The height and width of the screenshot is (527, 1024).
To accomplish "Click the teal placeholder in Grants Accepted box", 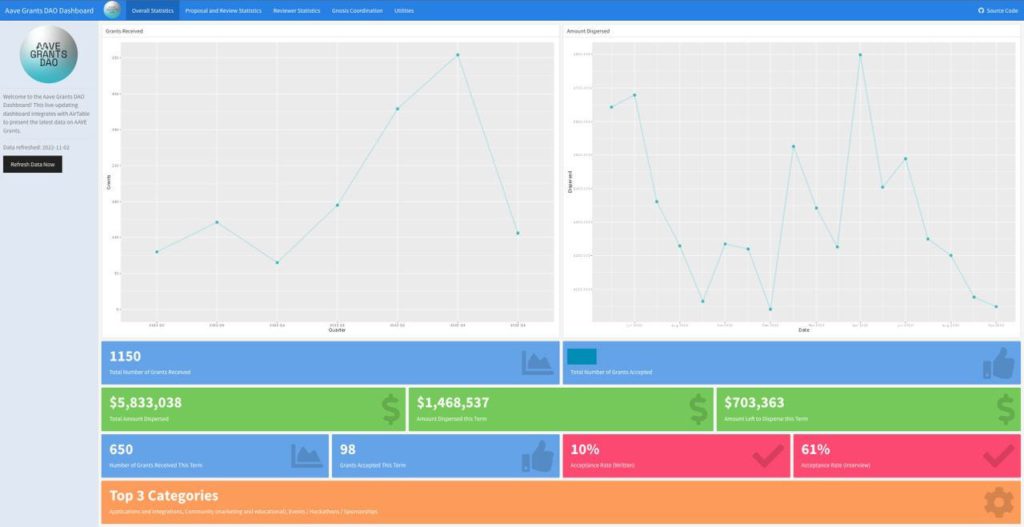I will 581,357.
